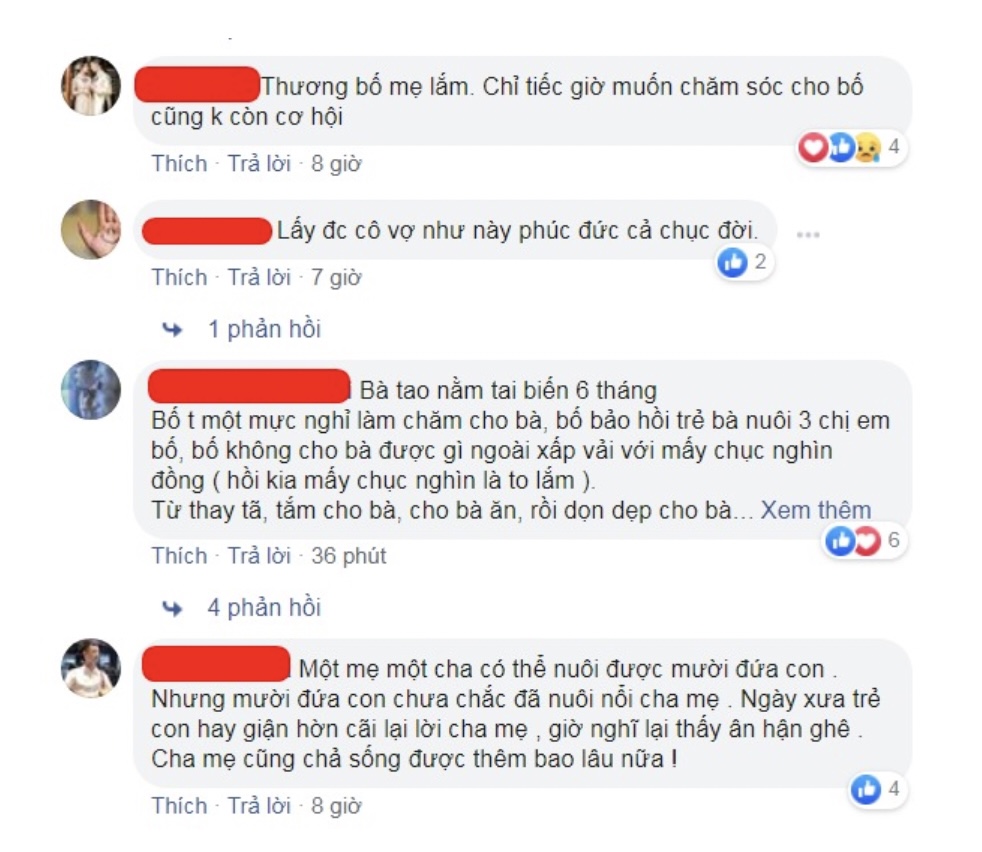
Task: Click the reply arrow icon beside '4 phản hồi'
Action: coord(172,608)
